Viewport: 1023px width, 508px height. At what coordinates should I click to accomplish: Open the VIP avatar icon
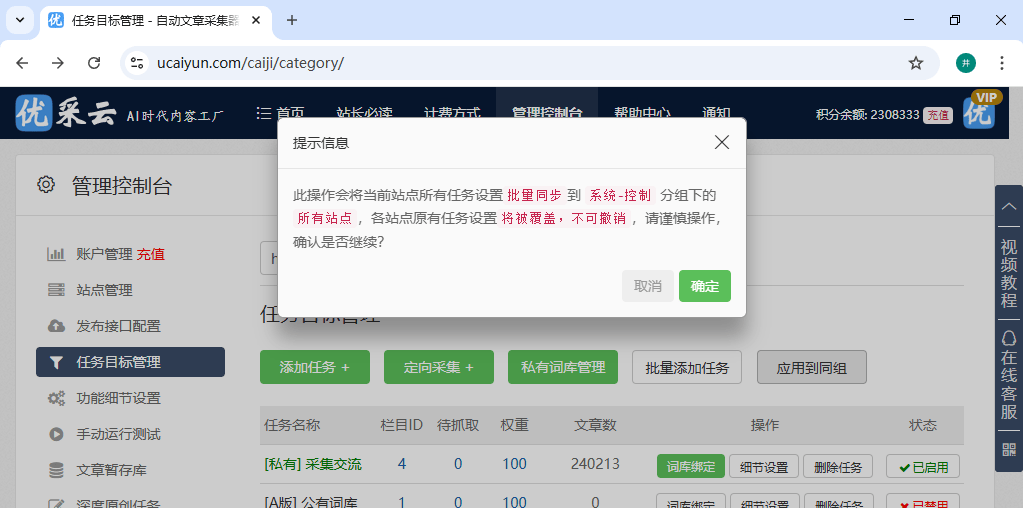tap(980, 112)
